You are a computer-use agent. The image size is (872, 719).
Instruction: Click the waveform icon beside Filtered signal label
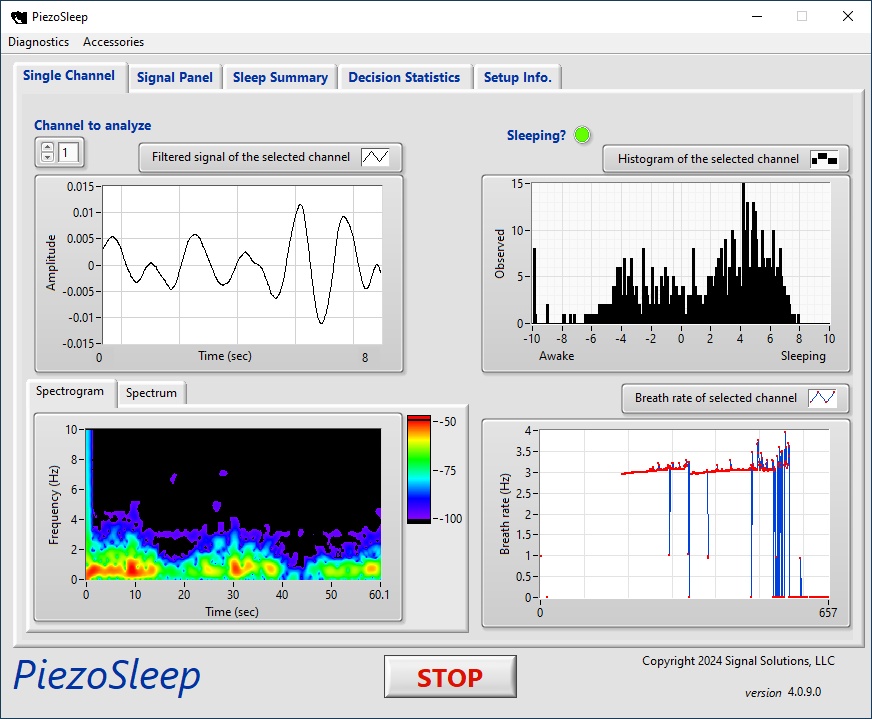click(x=375, y=157)
